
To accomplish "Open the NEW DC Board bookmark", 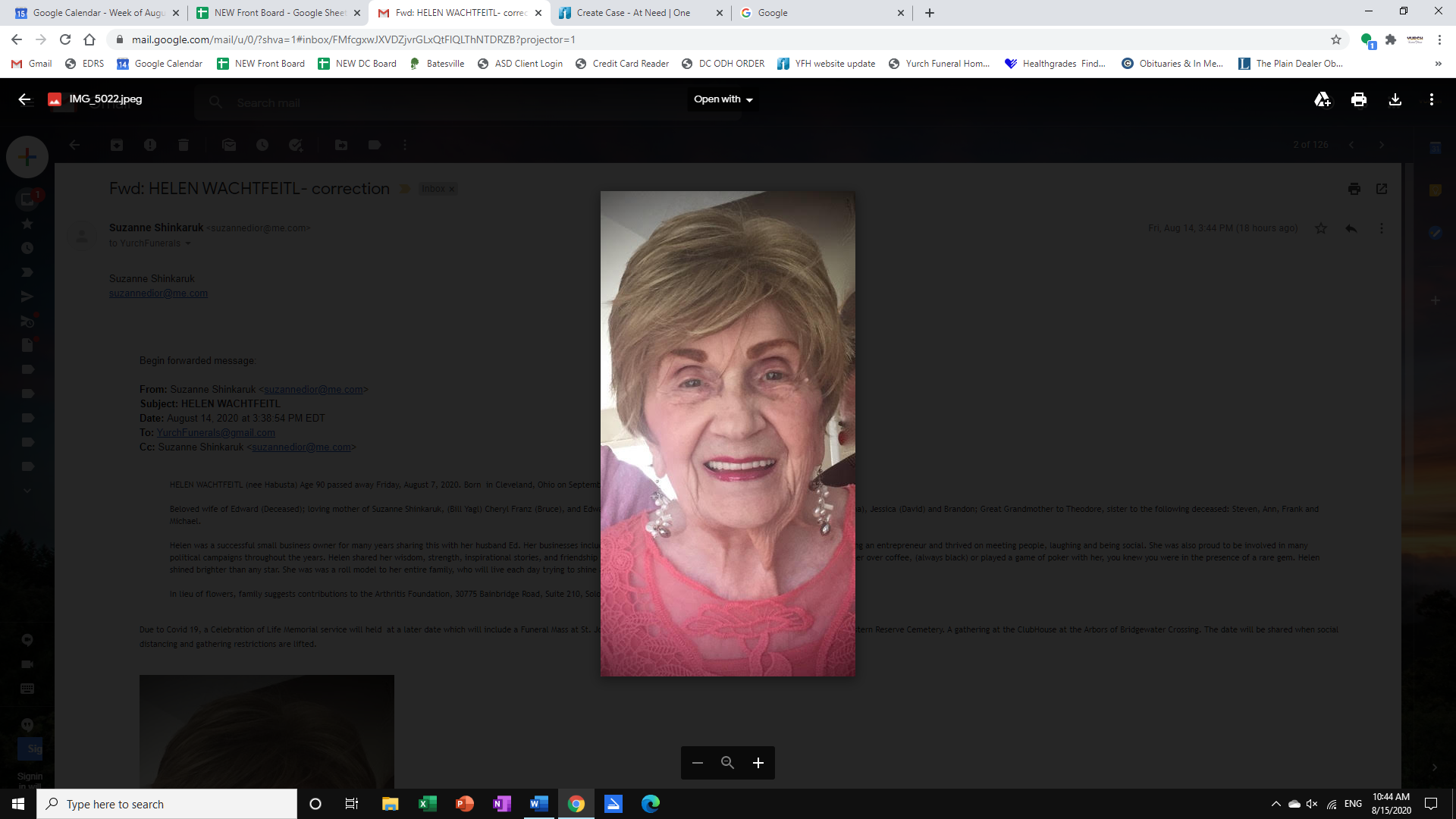I will click(x=357, y=64).
